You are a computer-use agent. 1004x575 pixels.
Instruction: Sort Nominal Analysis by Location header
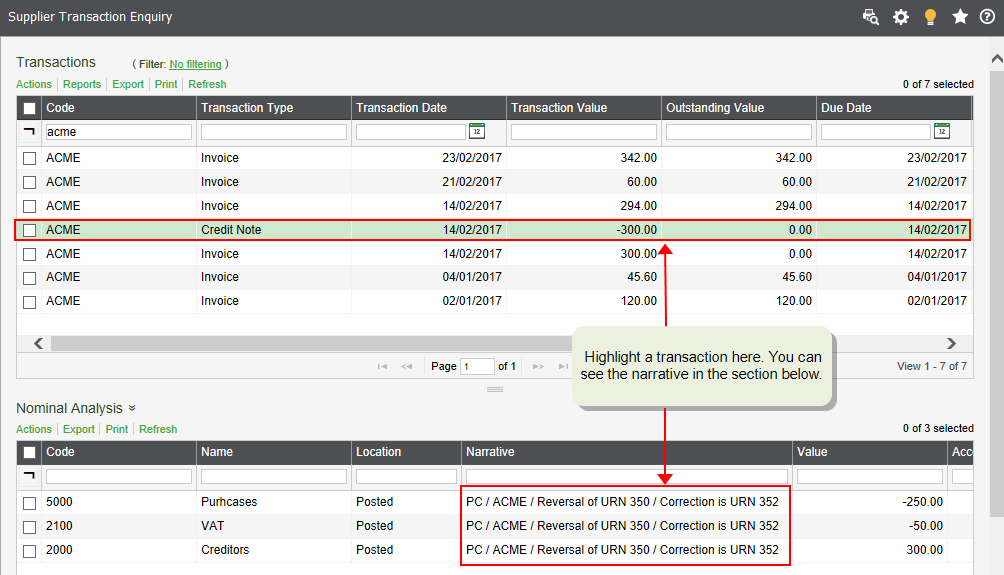[x=406, y=451]
